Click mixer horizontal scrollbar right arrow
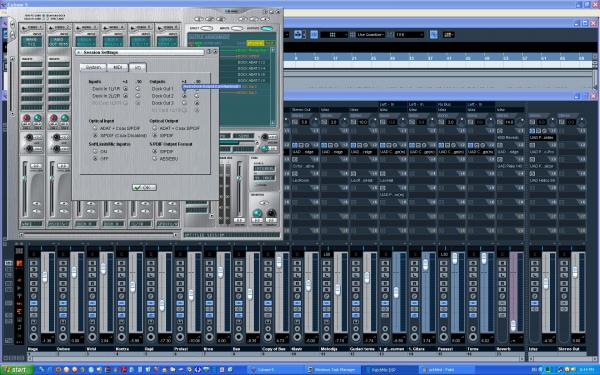Screen dimensions: 600x375 coord(521,359)
